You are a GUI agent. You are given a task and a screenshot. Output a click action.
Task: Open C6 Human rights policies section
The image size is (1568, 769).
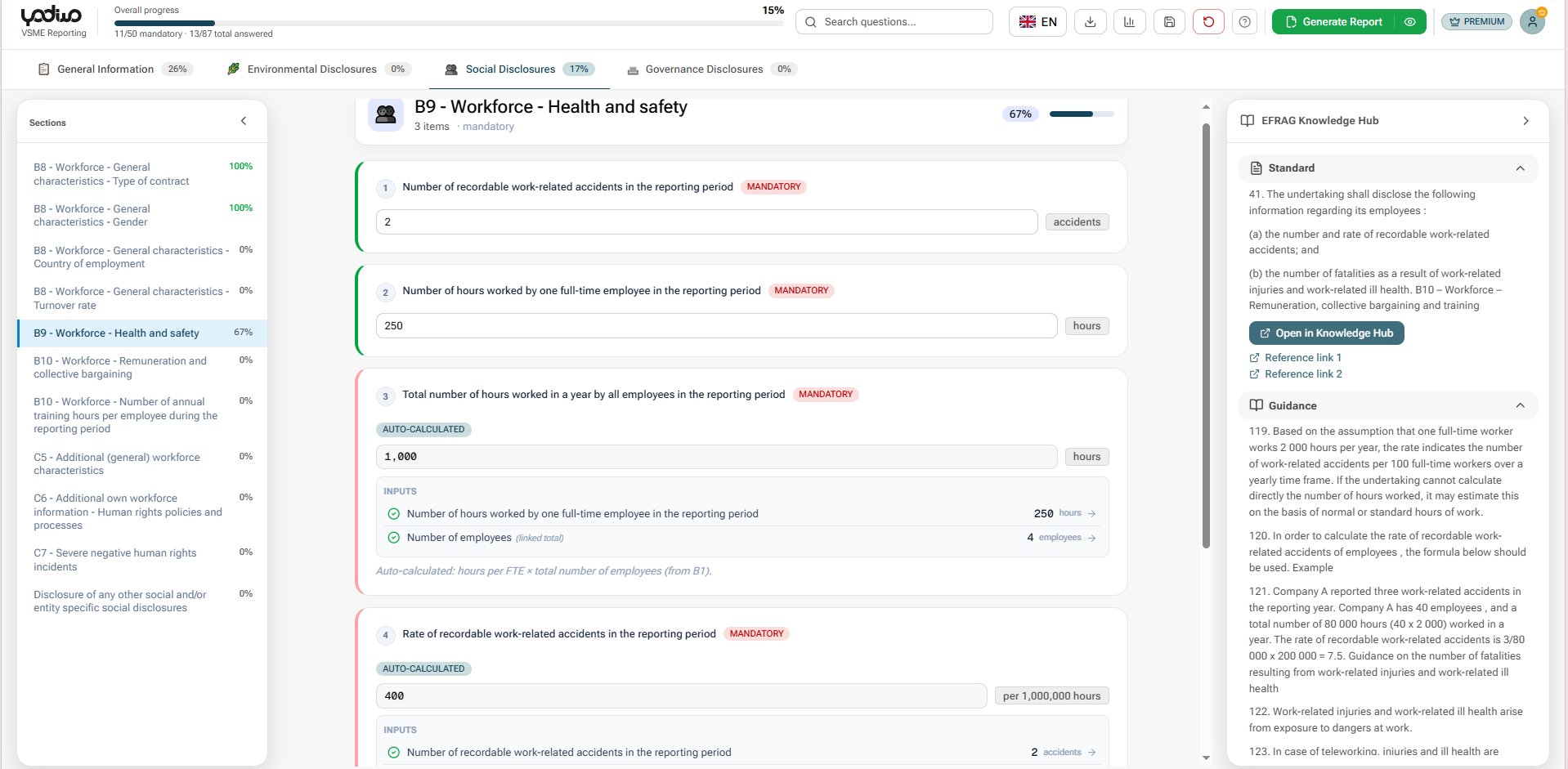[x=142, y=512]
